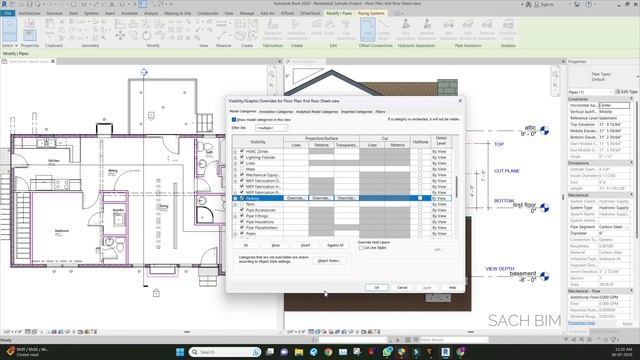The width and height of the screenshot is (640, 360).
Task: Click the Duct/Pipe Sizing analysis icon
Action: point(508,29)
